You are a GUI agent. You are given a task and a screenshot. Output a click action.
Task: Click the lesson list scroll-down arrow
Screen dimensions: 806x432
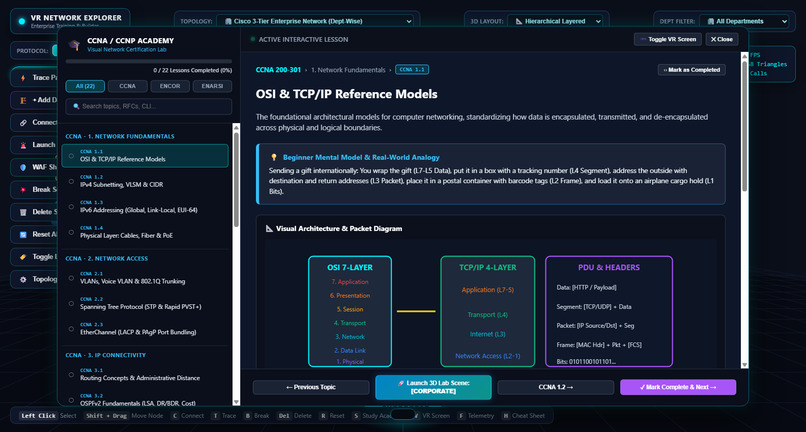pyautogui.click(x=236, y=402)
